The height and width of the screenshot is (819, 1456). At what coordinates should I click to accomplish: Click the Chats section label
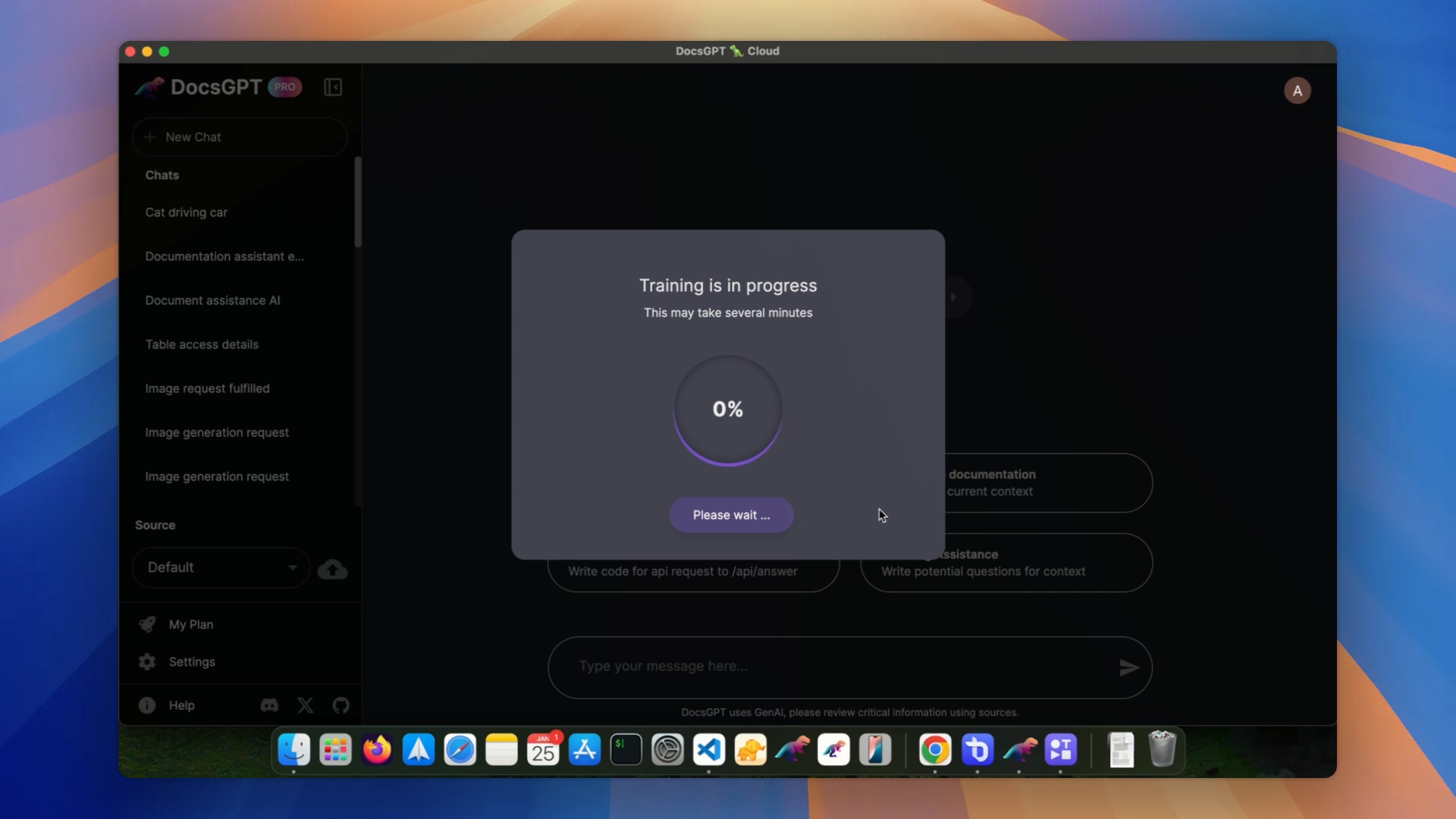click(162, 175)
